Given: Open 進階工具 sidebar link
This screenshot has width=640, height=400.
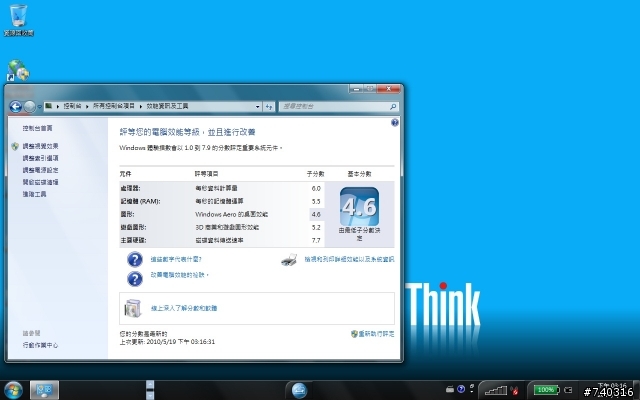Looking at the screenshot, I should pyautogui.click(x=34, y=194).
